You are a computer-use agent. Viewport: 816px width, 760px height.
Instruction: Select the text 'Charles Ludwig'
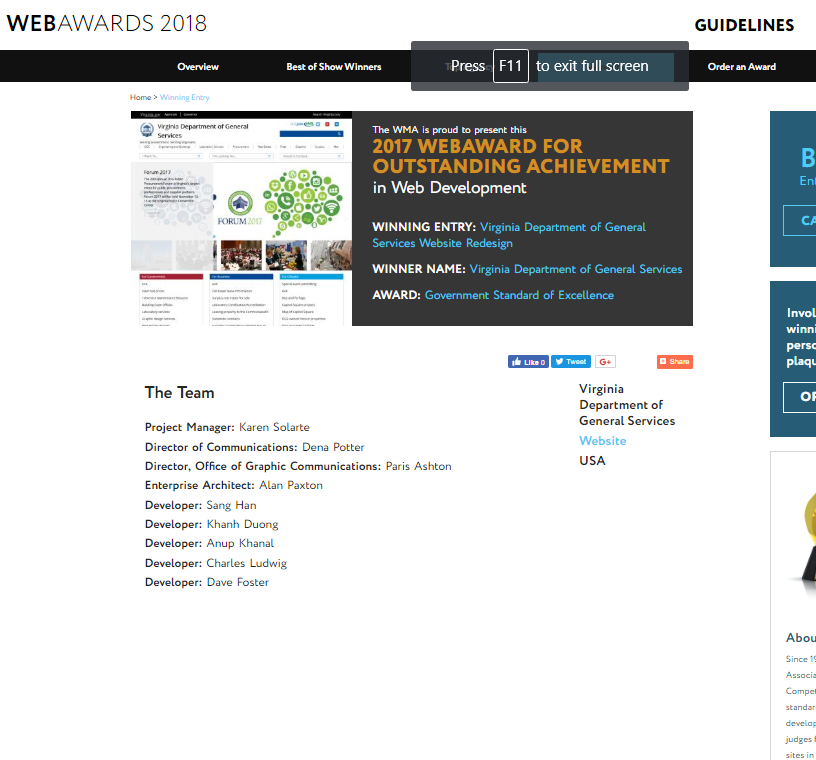pyautogui.click(x=247, y=563)
